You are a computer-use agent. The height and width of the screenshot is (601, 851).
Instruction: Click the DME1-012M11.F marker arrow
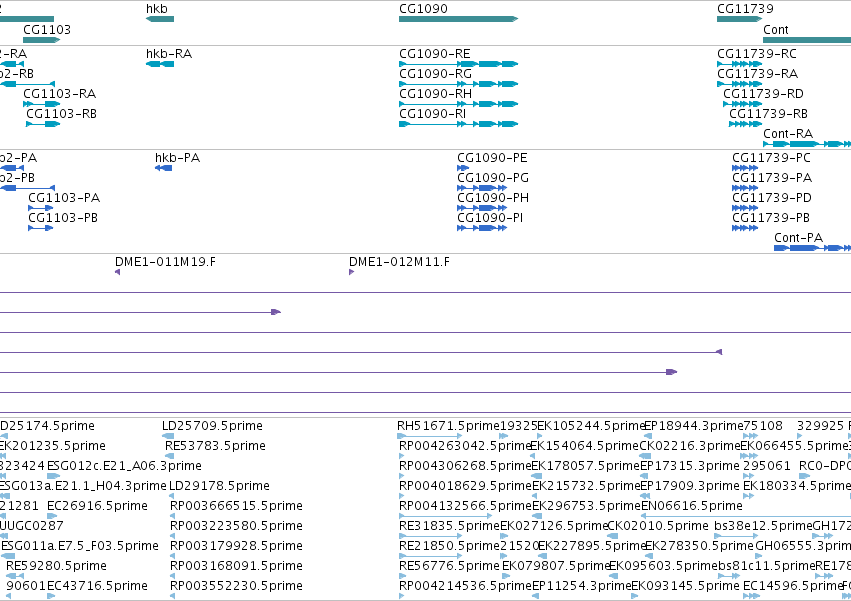[352, 273]
